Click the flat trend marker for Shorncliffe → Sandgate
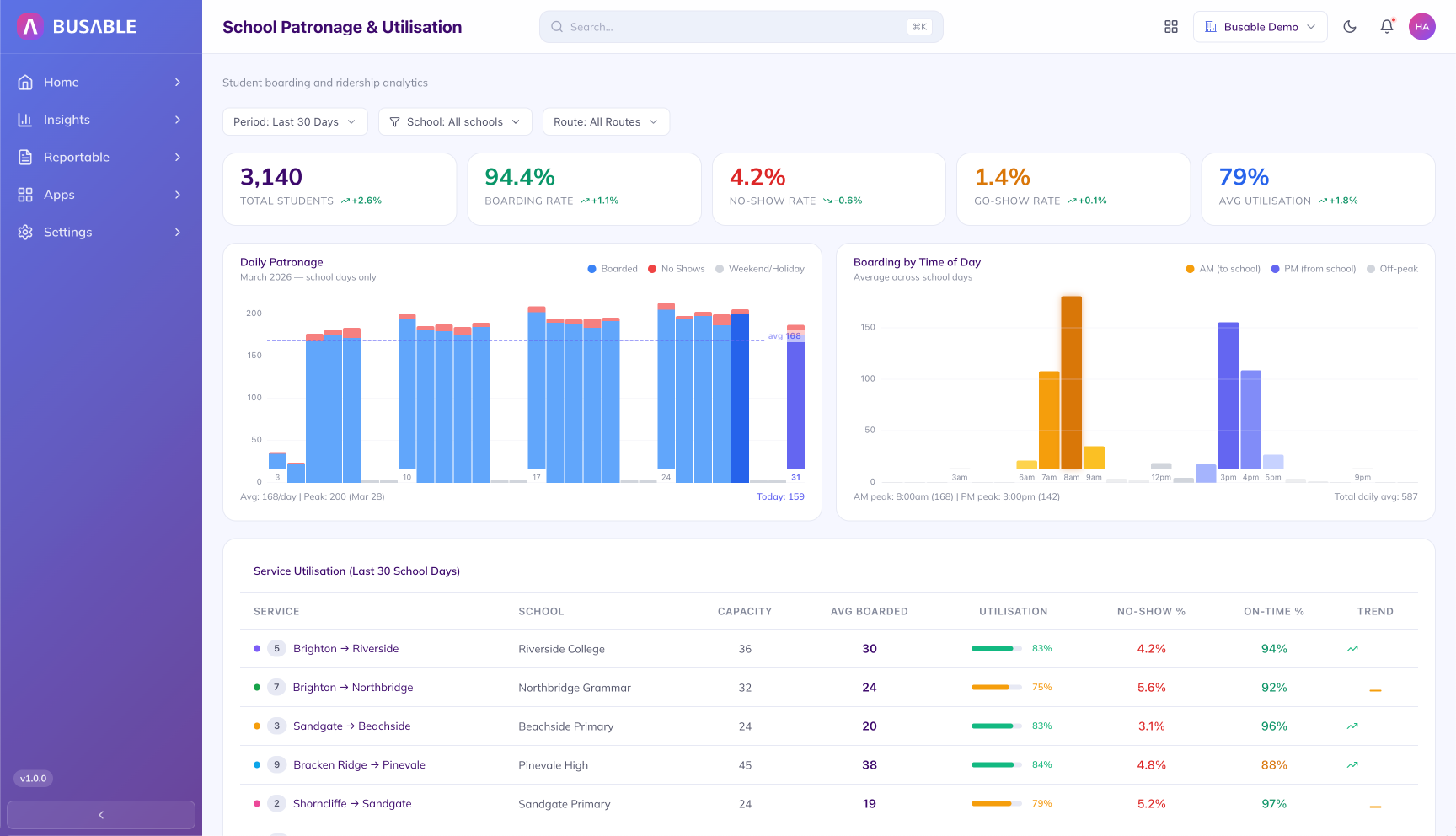Screen dimensions: 1456x836 (x=1375, y=807)
